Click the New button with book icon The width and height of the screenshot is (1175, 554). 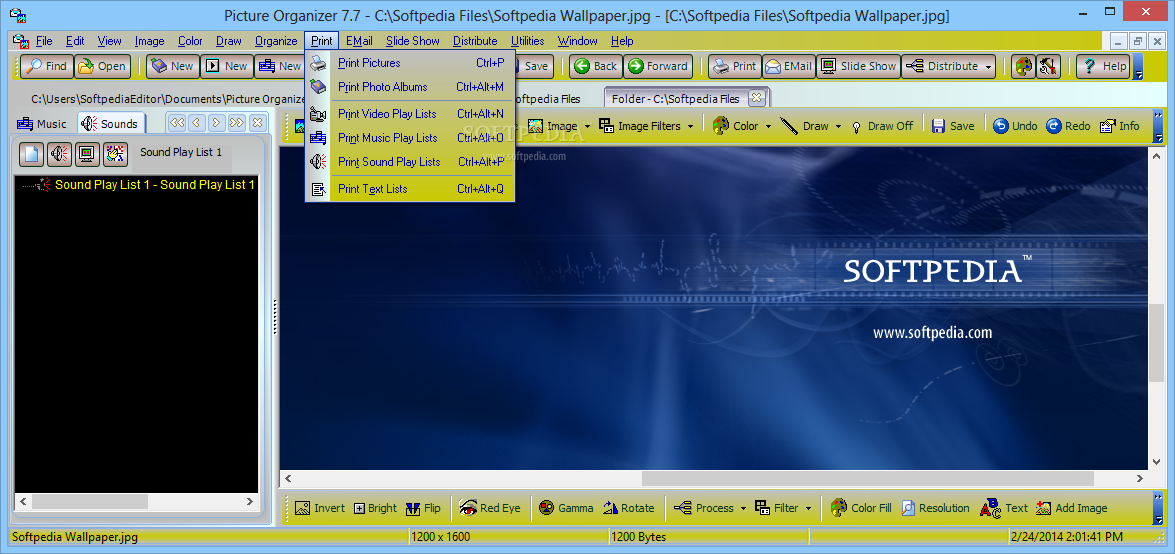(x=172, y=66)
